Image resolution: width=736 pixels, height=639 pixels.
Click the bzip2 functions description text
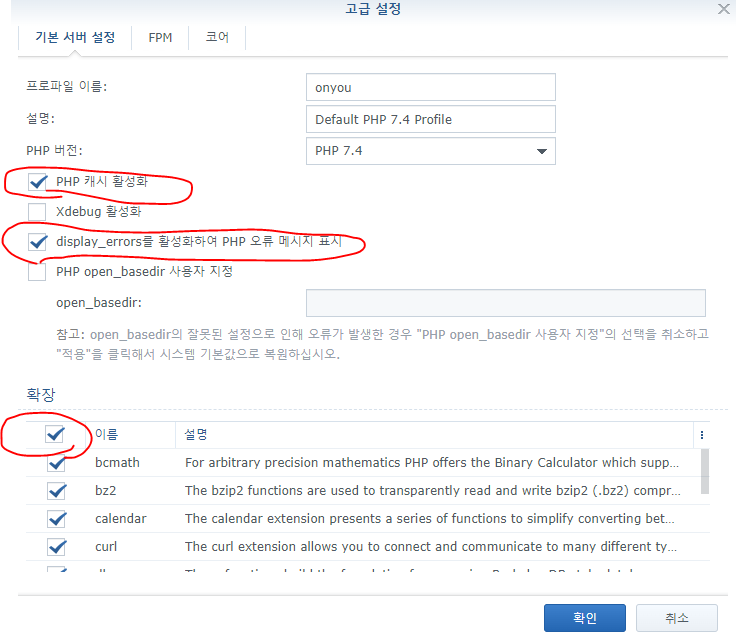(433, 491)
